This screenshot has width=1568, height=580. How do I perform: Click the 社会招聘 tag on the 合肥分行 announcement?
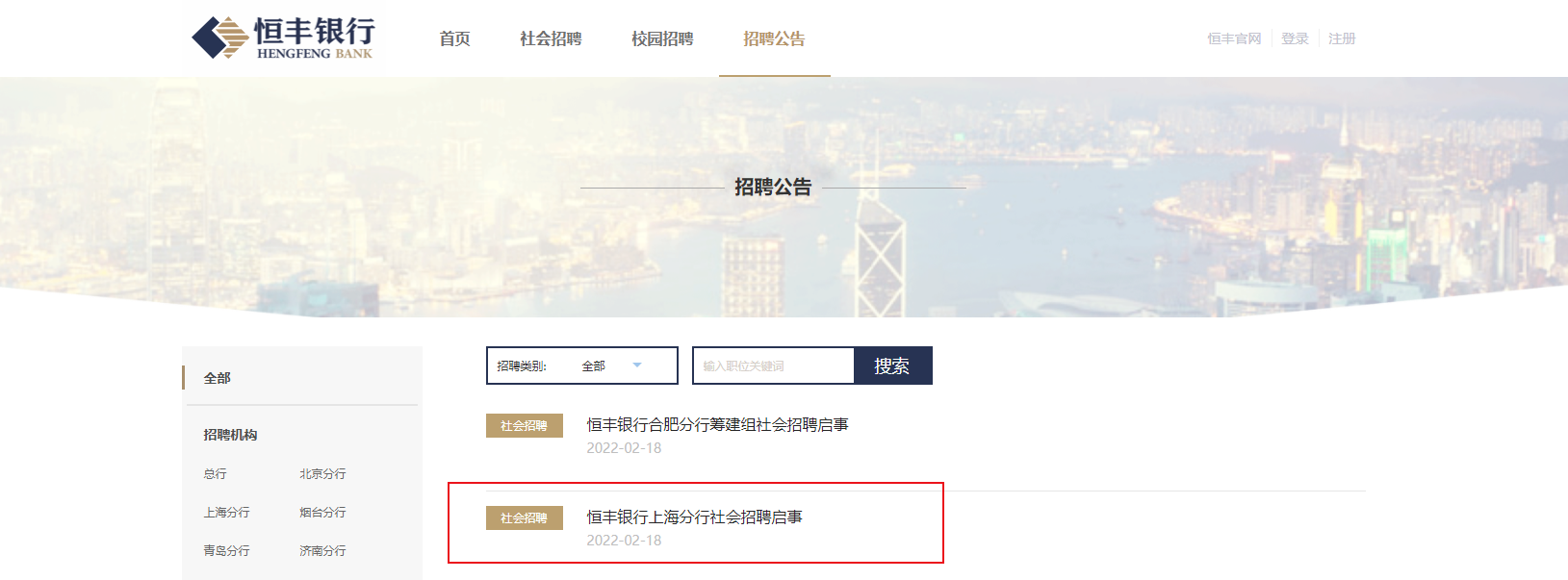[x=525, y=425]
